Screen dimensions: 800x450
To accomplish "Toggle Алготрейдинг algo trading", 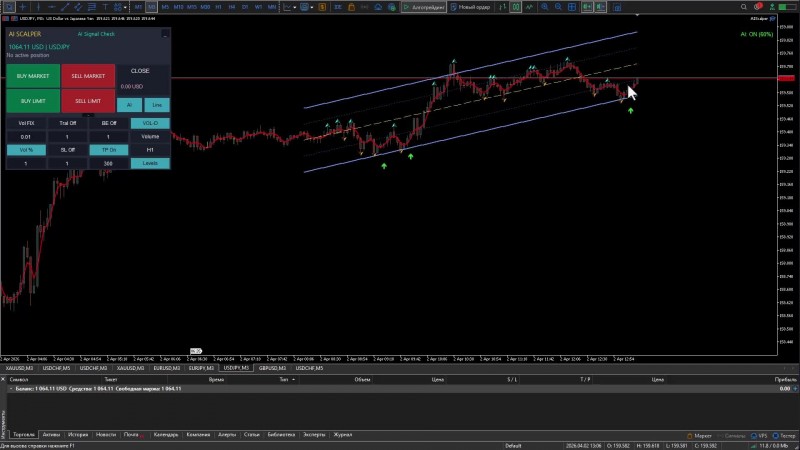I will [x=423, y=7].
